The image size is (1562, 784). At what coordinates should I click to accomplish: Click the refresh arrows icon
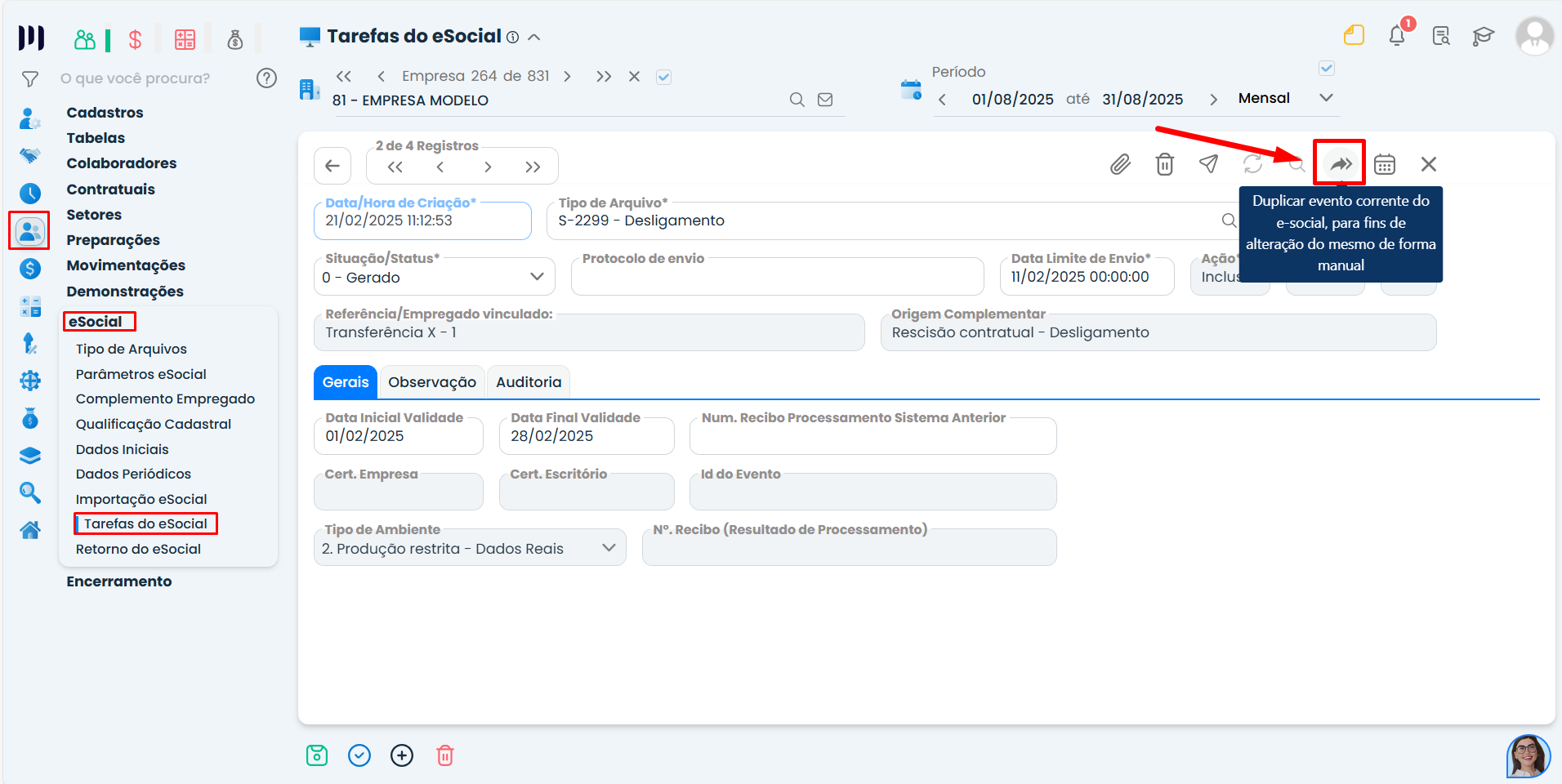(x=1253, y=164)
